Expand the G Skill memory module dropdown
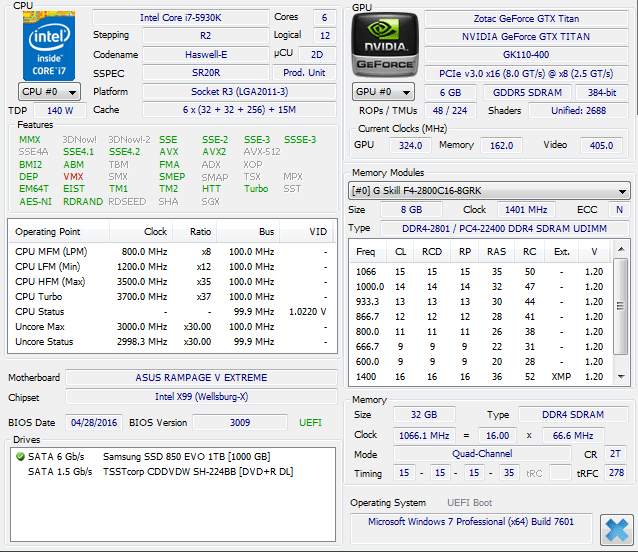 (489, 190)
